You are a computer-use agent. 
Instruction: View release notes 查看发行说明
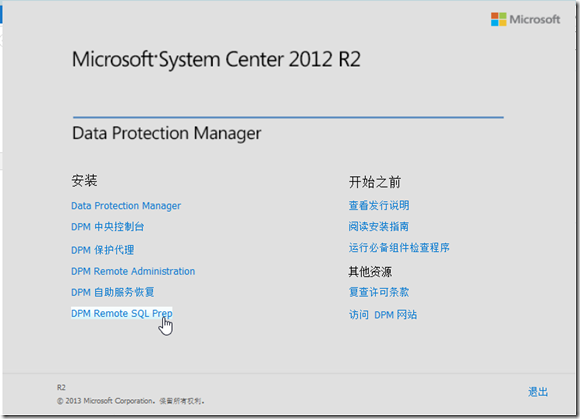(x=379, y=205)
